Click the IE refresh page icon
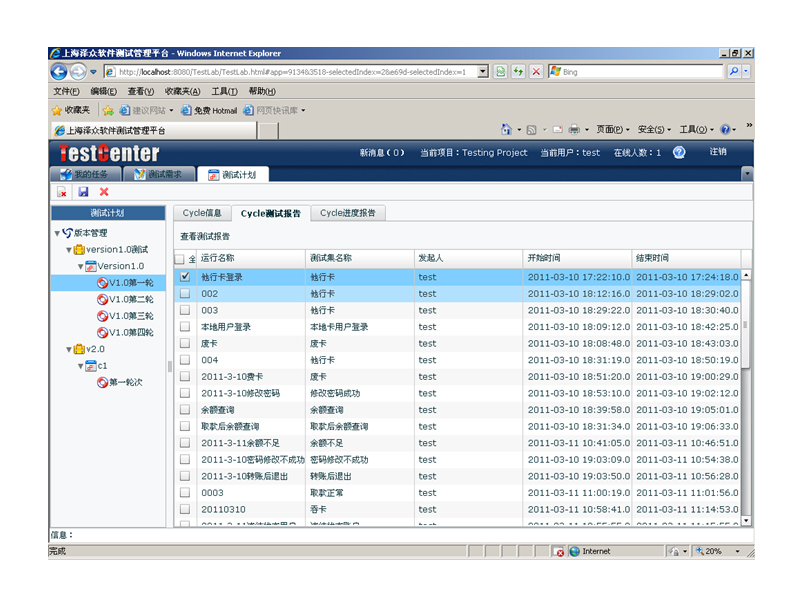 pos(518,72)
